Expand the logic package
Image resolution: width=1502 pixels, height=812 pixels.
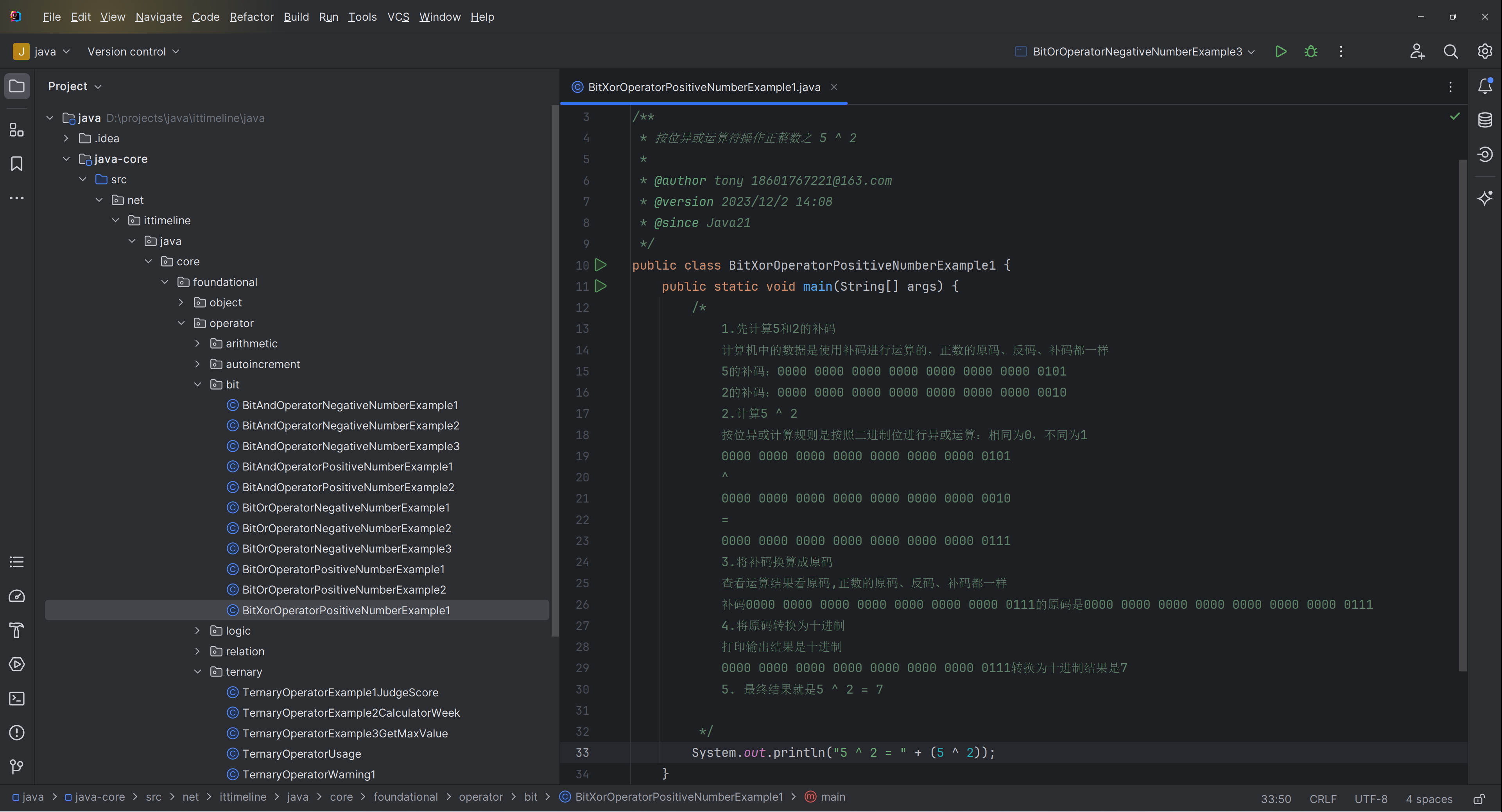(198, 631)
